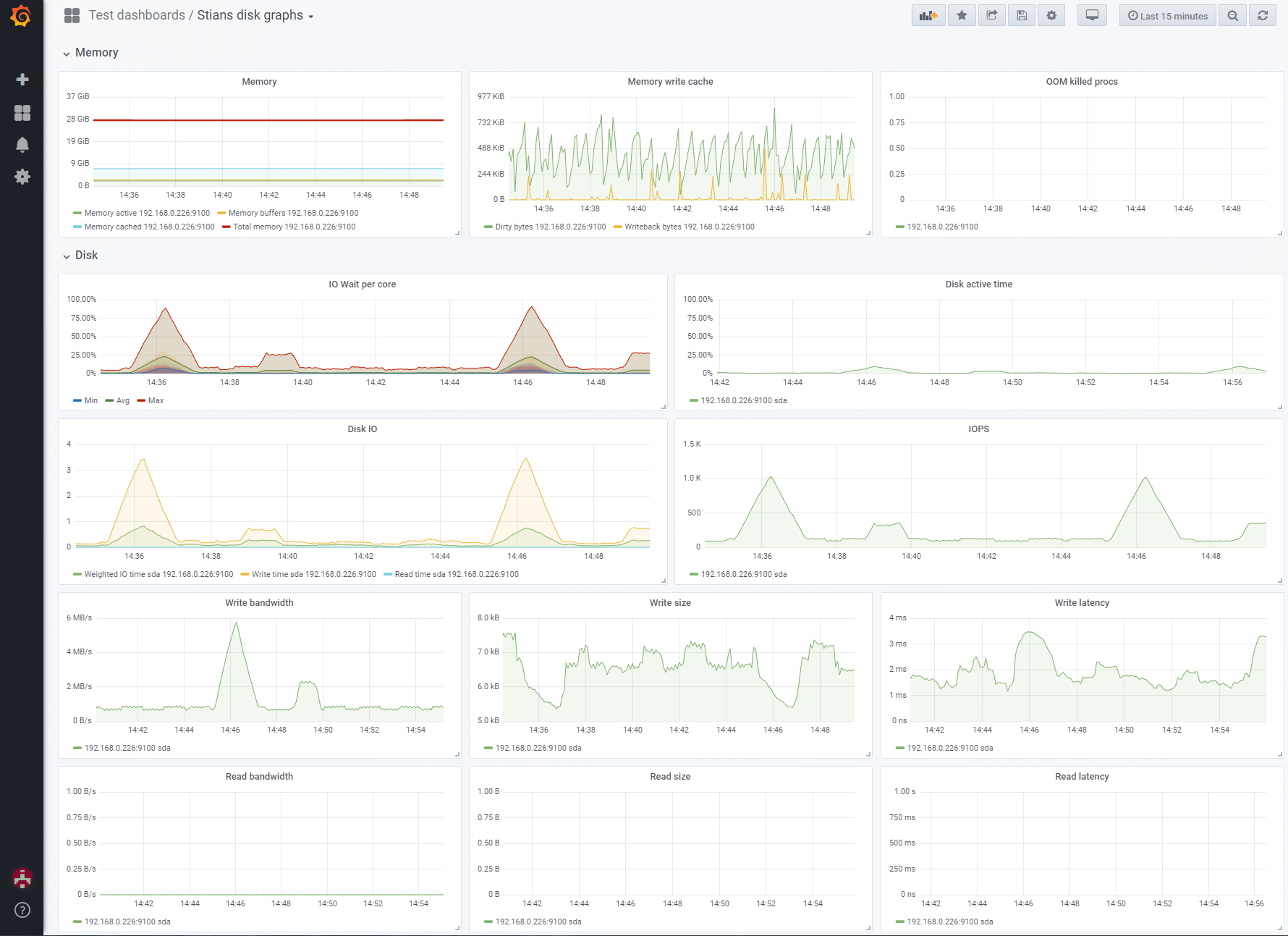This screenshot has height=936, width=1288.
Task: Collapse the Memory row
Action: 90,53
